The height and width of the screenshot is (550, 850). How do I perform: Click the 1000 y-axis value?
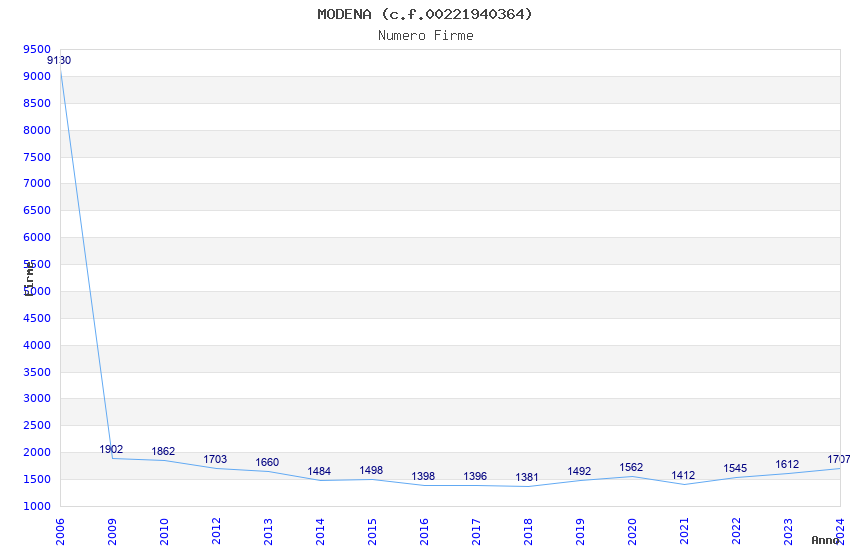coord(37,506)
